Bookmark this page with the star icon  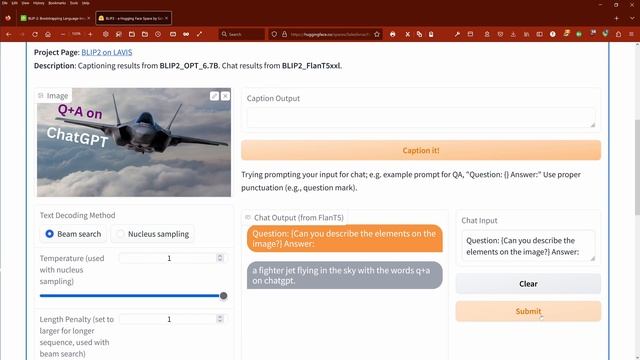377,34
